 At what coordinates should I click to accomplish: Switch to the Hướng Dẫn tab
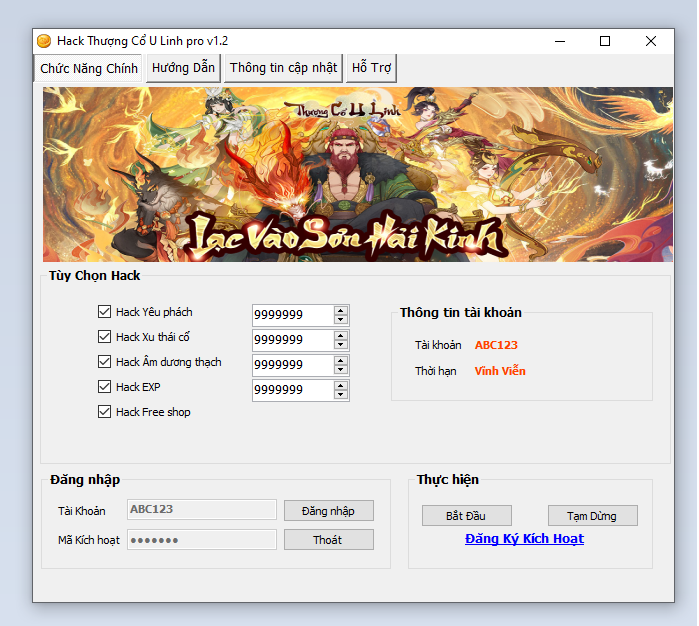pyautogui.click(x=183, y=68)
